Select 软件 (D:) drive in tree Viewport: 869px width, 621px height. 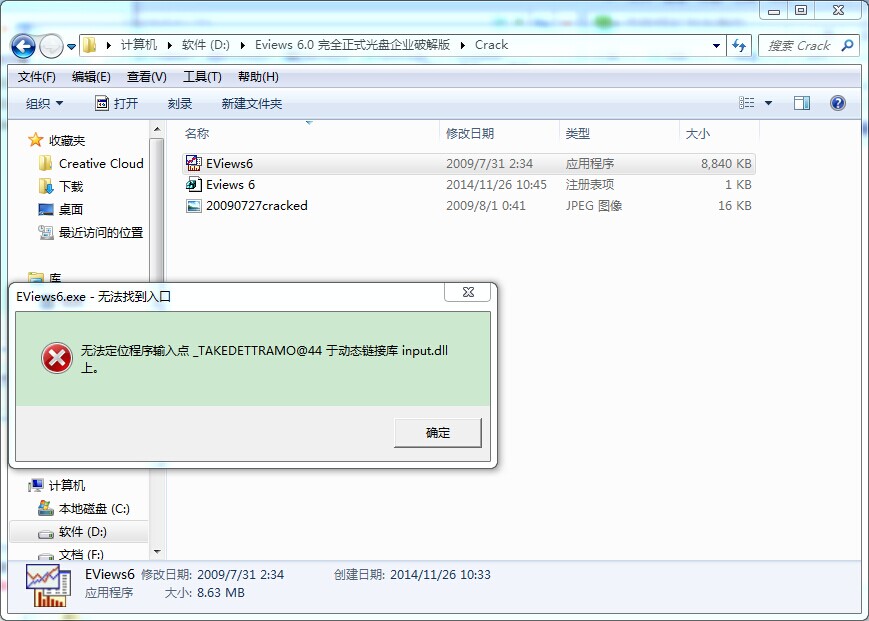82,532
